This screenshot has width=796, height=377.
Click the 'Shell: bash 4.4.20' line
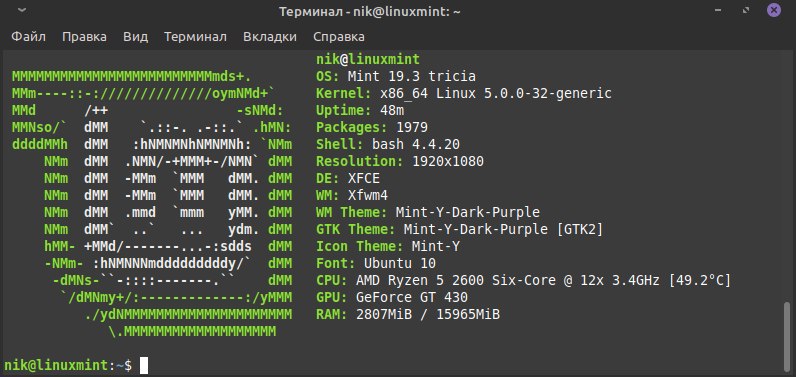pyautogui.click(x=388, y=145)
